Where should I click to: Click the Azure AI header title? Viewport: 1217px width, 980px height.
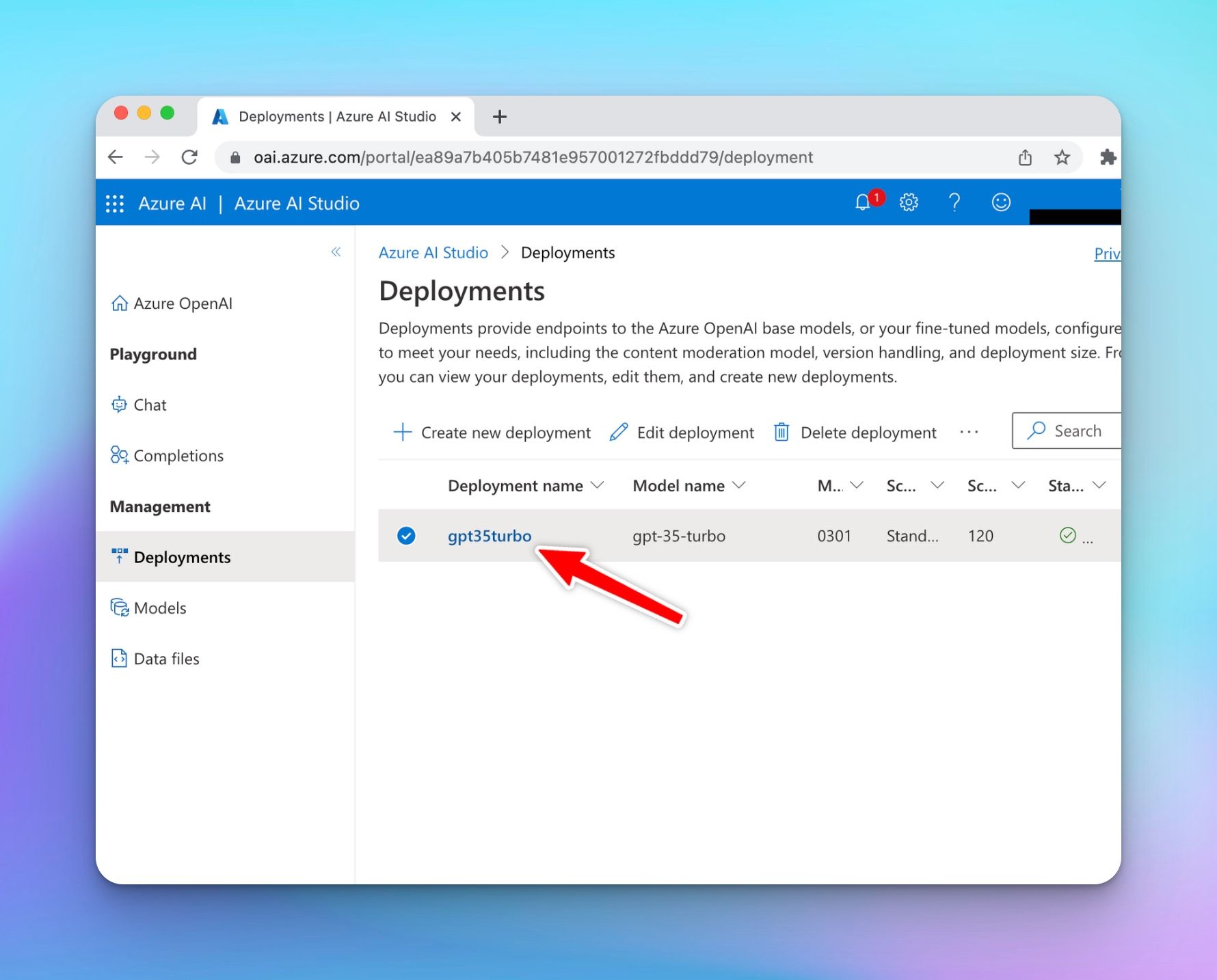172,204
